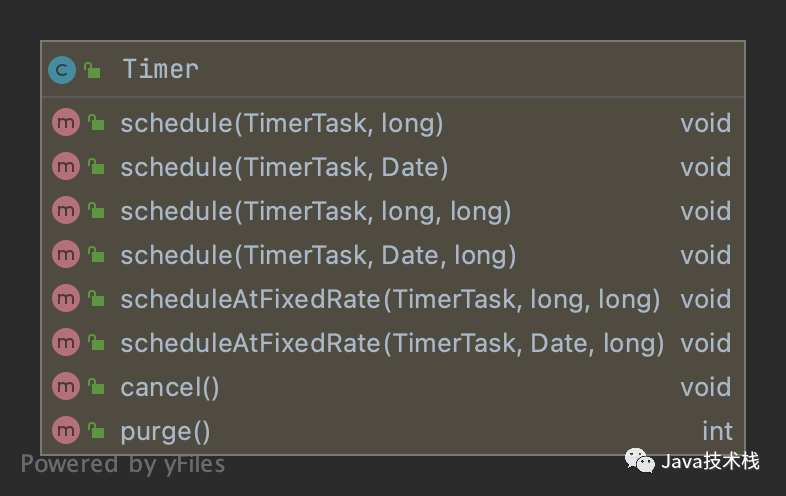
Task: Click the Java技术栈 watermark label
Action: coord(710,461)
